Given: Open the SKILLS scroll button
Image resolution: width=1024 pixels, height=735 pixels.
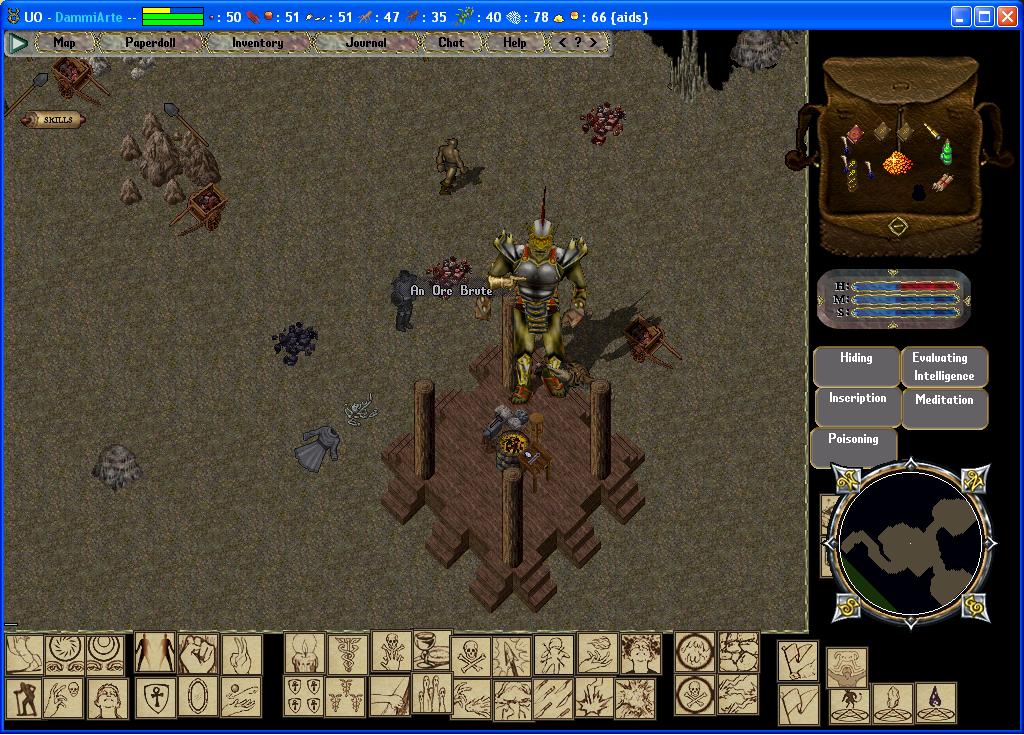Looking at the screenshot, I should [54, 120].
